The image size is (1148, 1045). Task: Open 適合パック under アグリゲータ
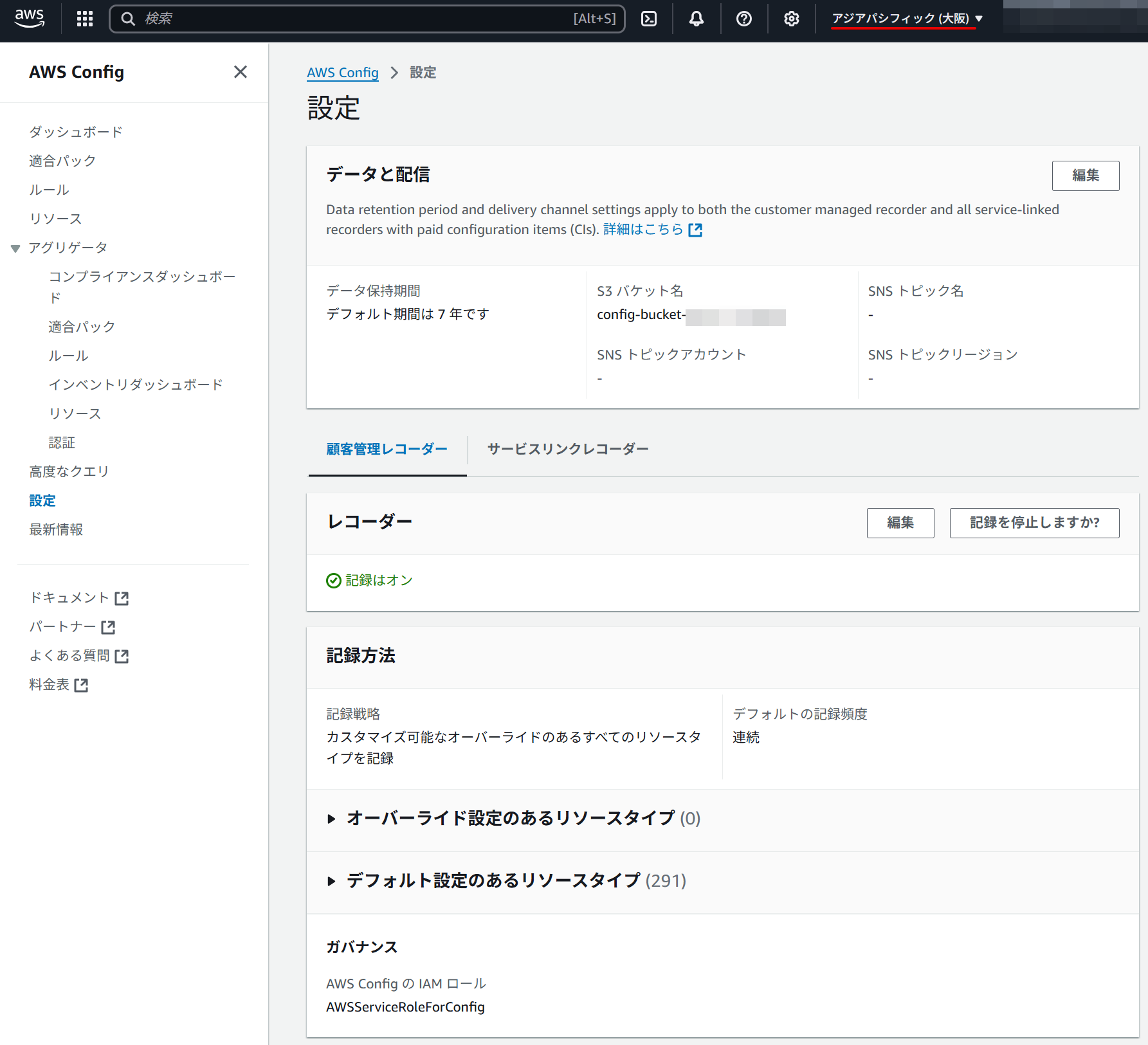click(82, 327)
